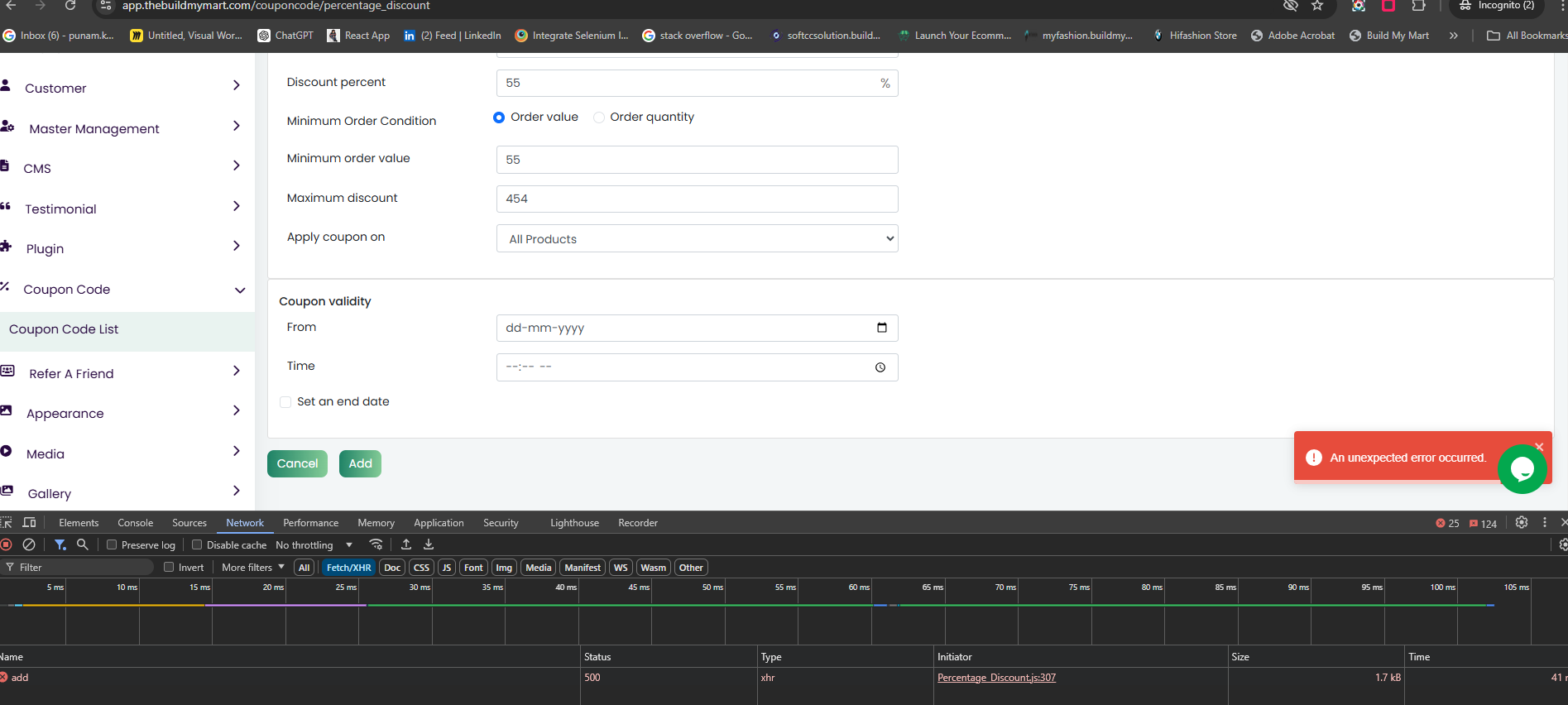Open the All Bookmarks folder
The image size is (1568, 705).
pos(1527,36)
